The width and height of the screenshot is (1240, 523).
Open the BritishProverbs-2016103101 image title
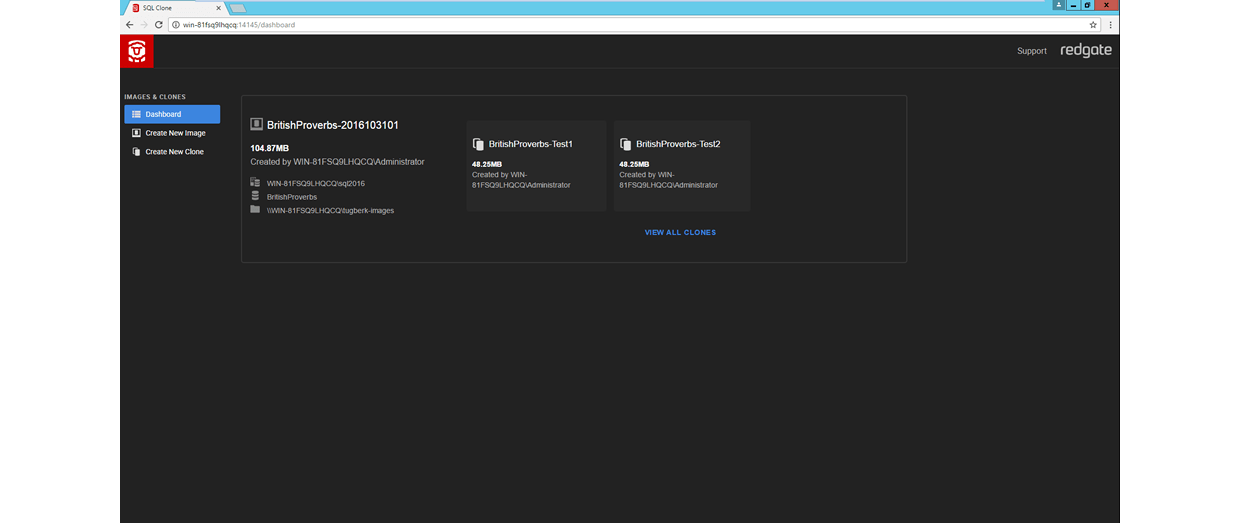click(333, 125)
